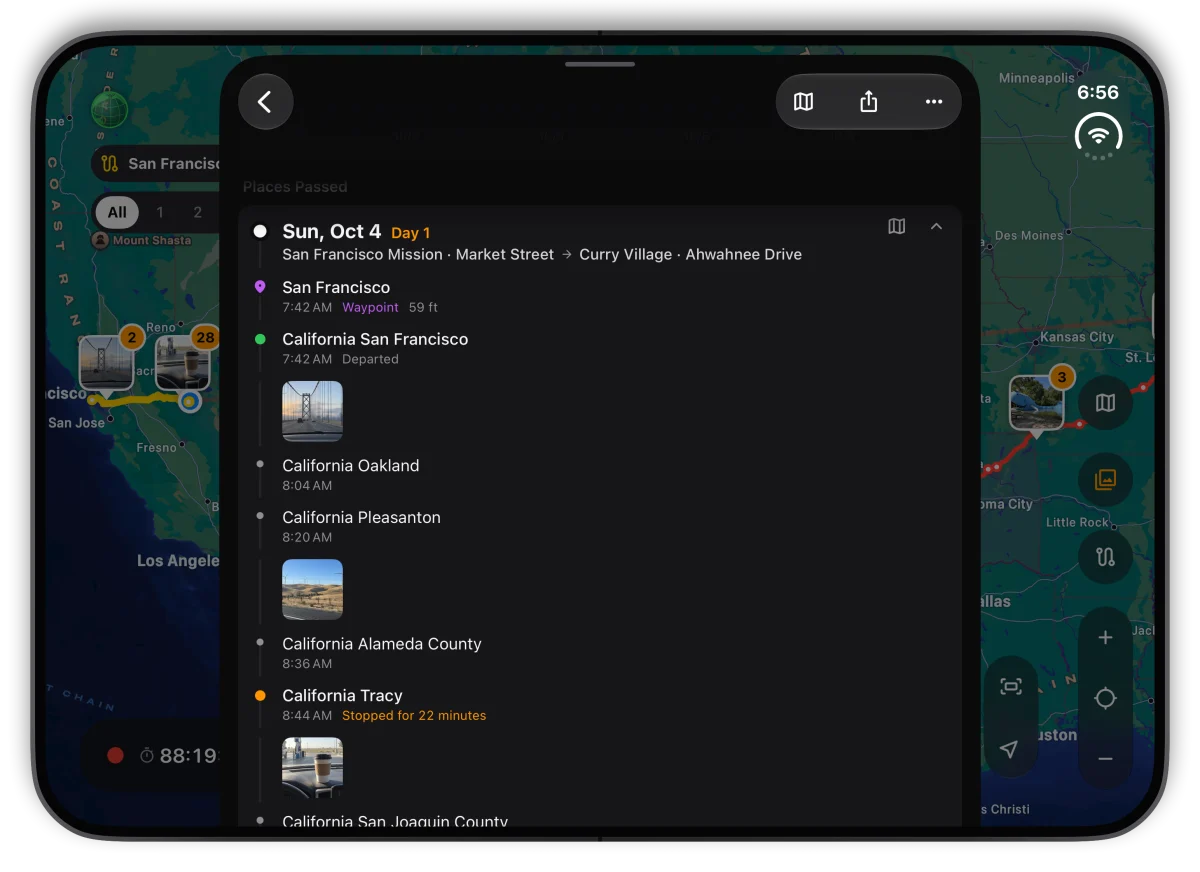Select the All days tab on map
The height and width of the screenshot is (872, 1200).
coord(117,212)
